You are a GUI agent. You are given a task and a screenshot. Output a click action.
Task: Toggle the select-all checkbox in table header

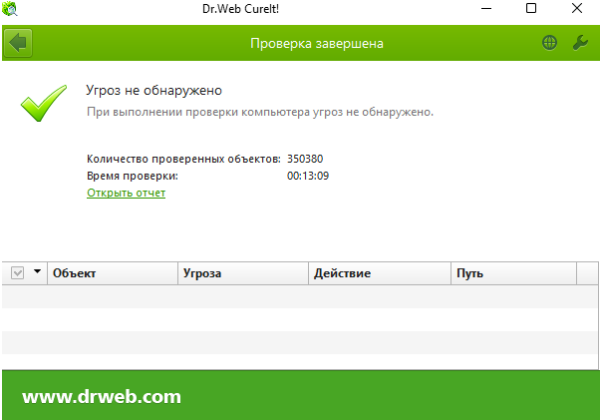18,273
